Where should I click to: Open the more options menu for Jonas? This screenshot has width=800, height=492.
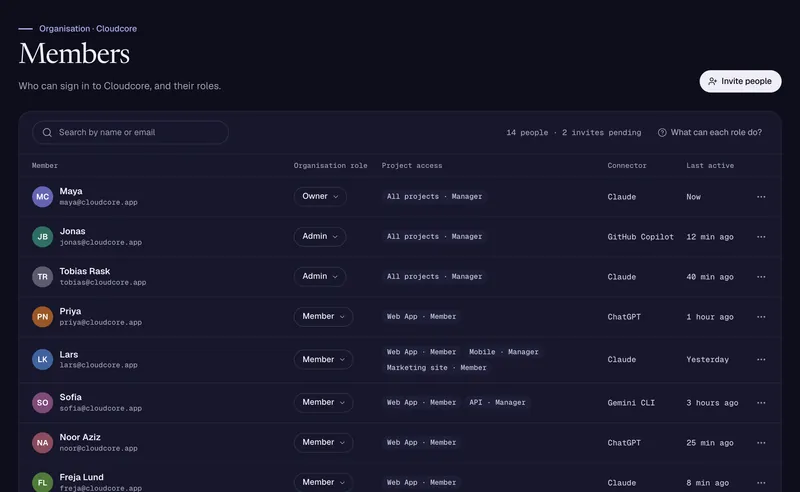[x=761, y=237]
